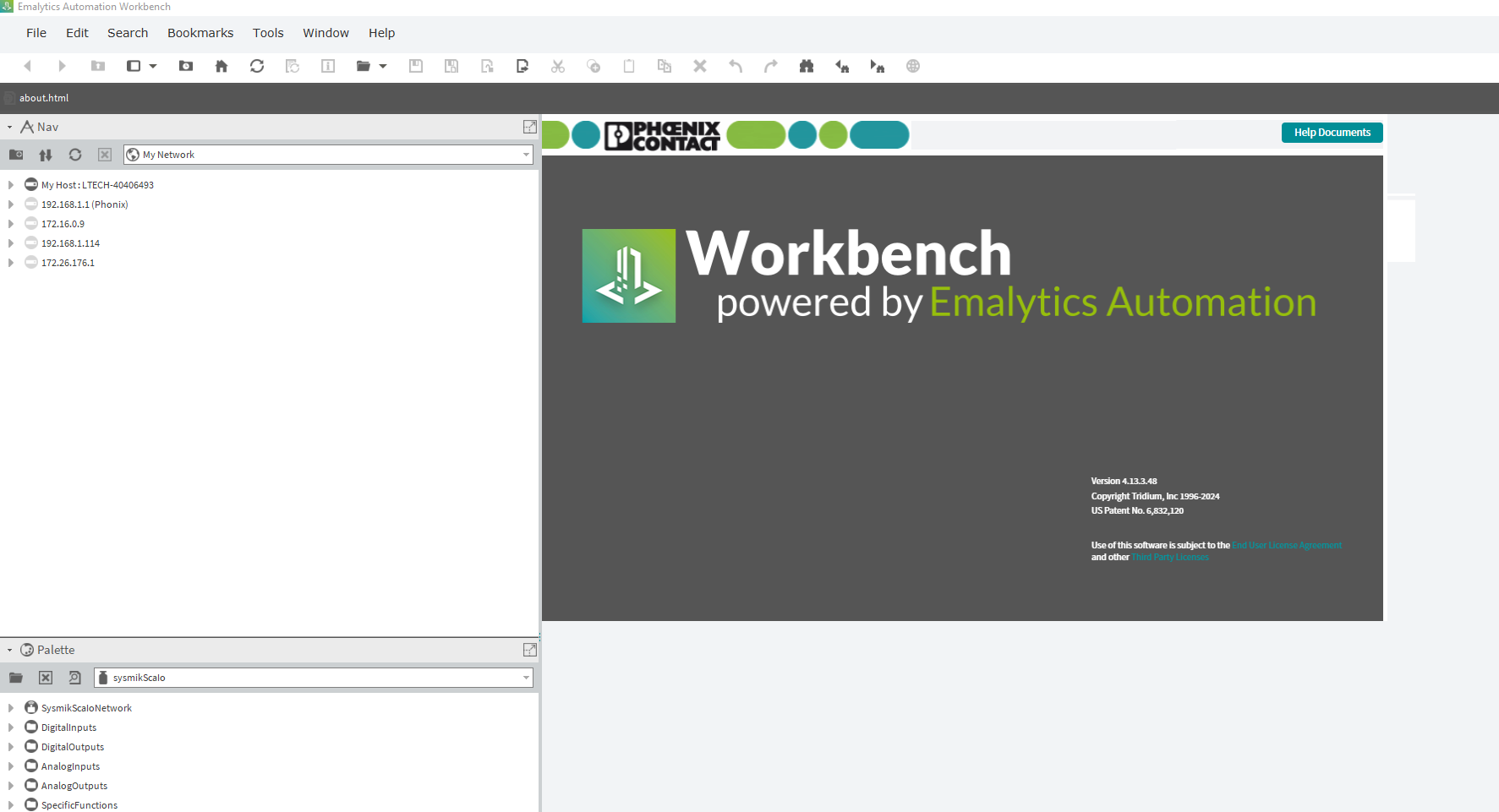The width and height of the screenshot is (1499, 812).
Task: Select the about.html tab
Action: tap(44, 98)
